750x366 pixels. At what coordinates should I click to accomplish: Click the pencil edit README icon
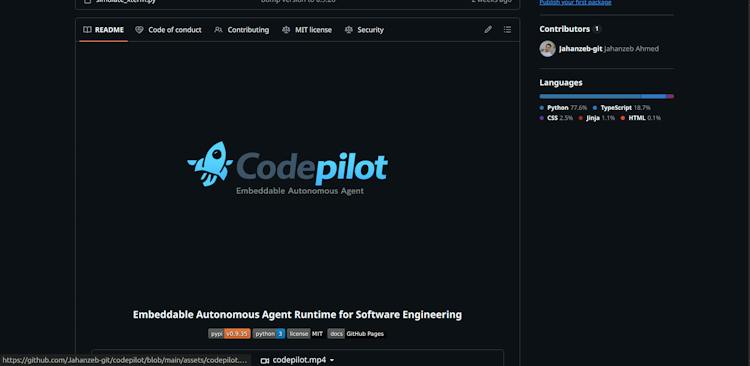coord(488,30)
